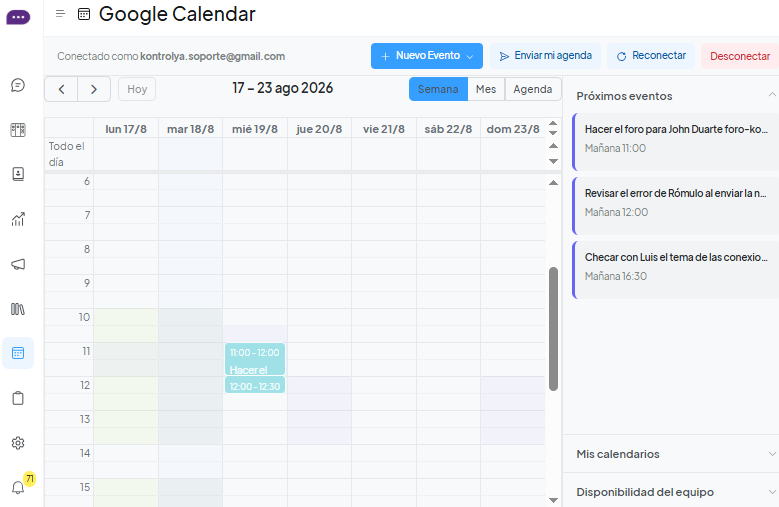779x507 pixels.
Task: Click the header row scroll up arrow
Action: coord(553,123)
